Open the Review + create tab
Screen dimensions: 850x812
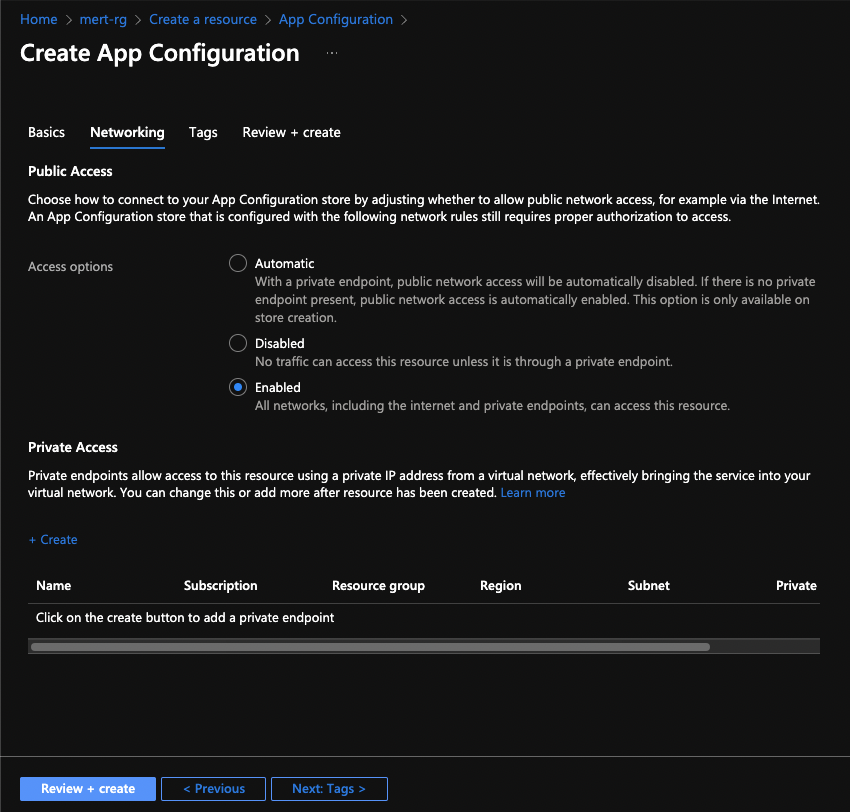(x=291, y=132)
